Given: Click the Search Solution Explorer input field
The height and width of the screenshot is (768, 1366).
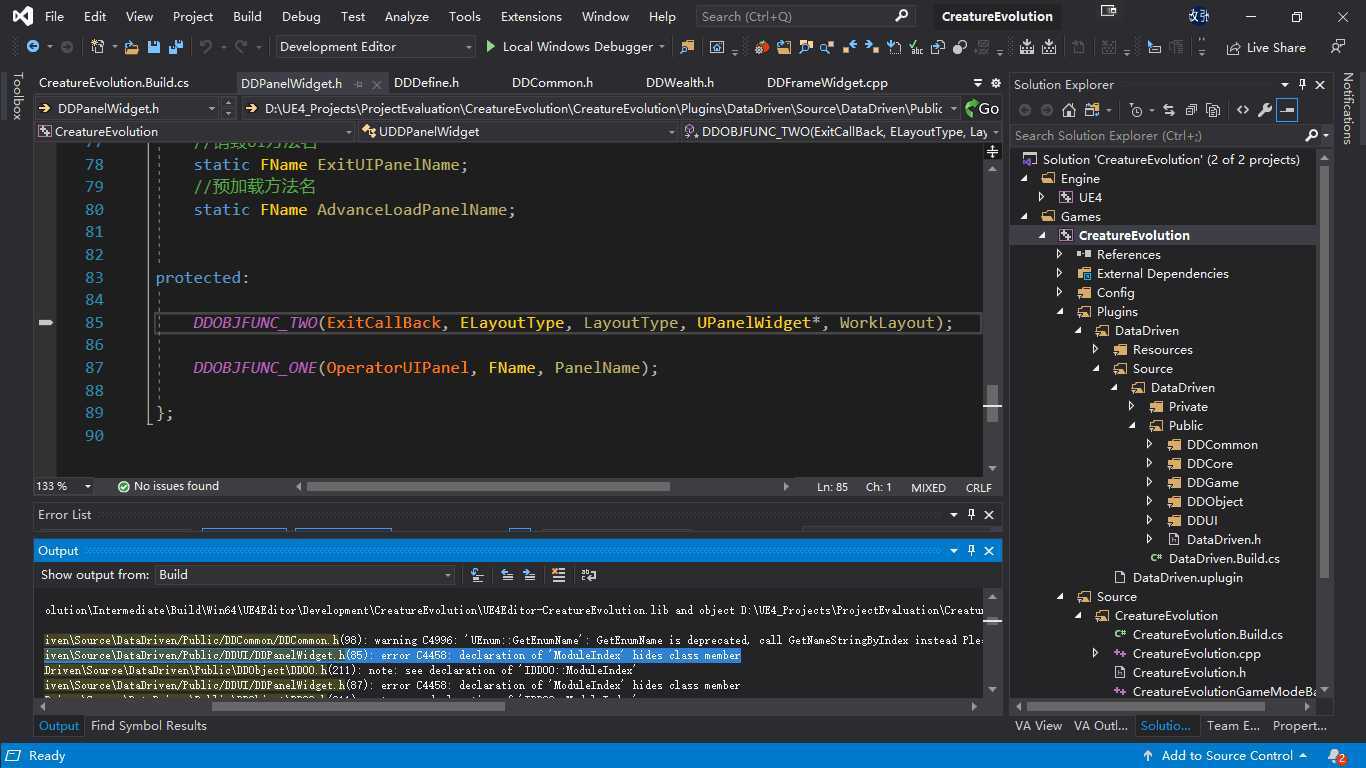Looking at the screenshot, I should tap(1157, 136).
